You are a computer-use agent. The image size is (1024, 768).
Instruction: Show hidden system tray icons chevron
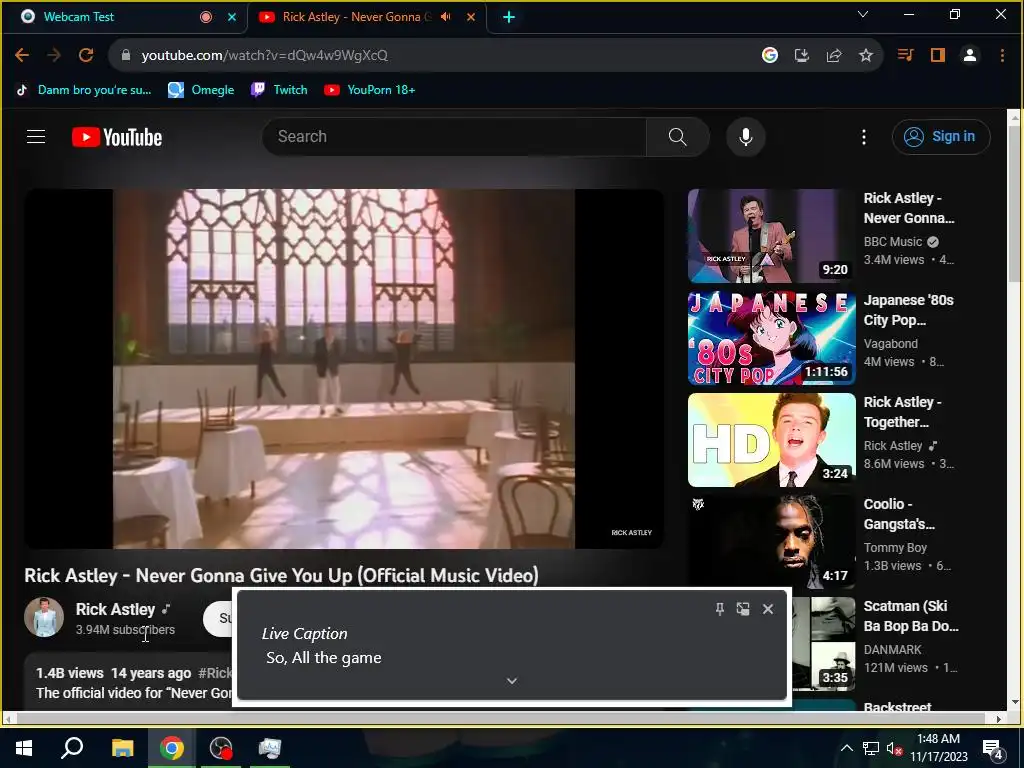pyautogui.click(x=846, y=748)
